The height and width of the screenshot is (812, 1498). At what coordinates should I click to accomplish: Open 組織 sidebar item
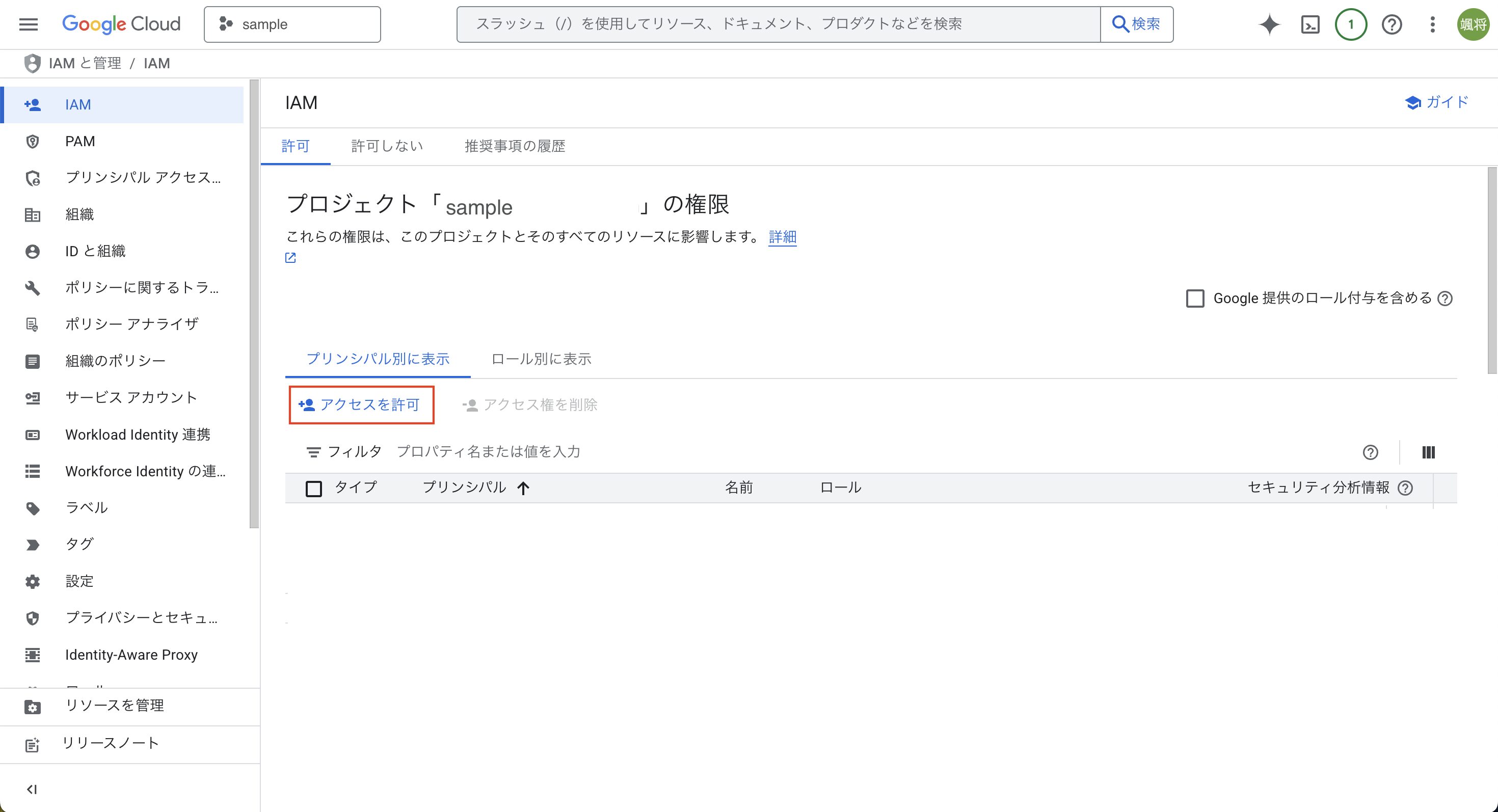point(122,214)
